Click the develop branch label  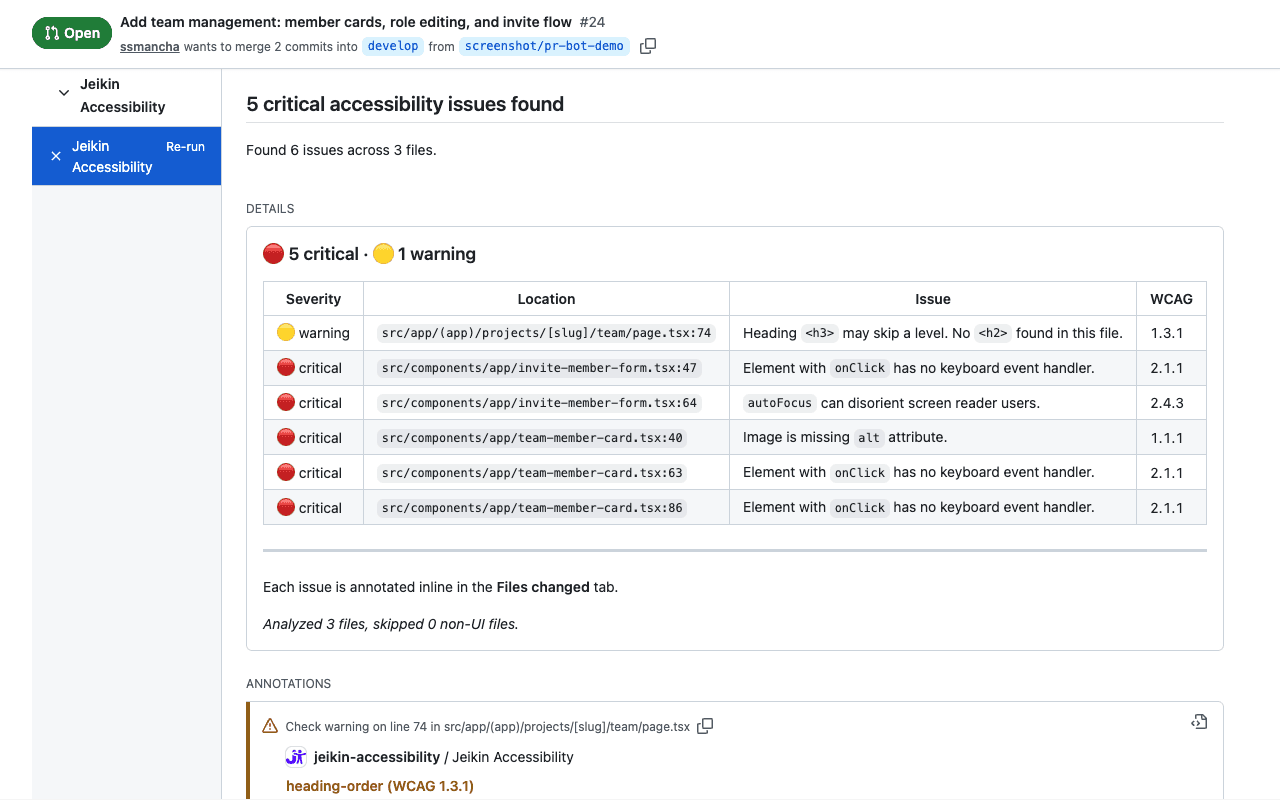[392, 46]
